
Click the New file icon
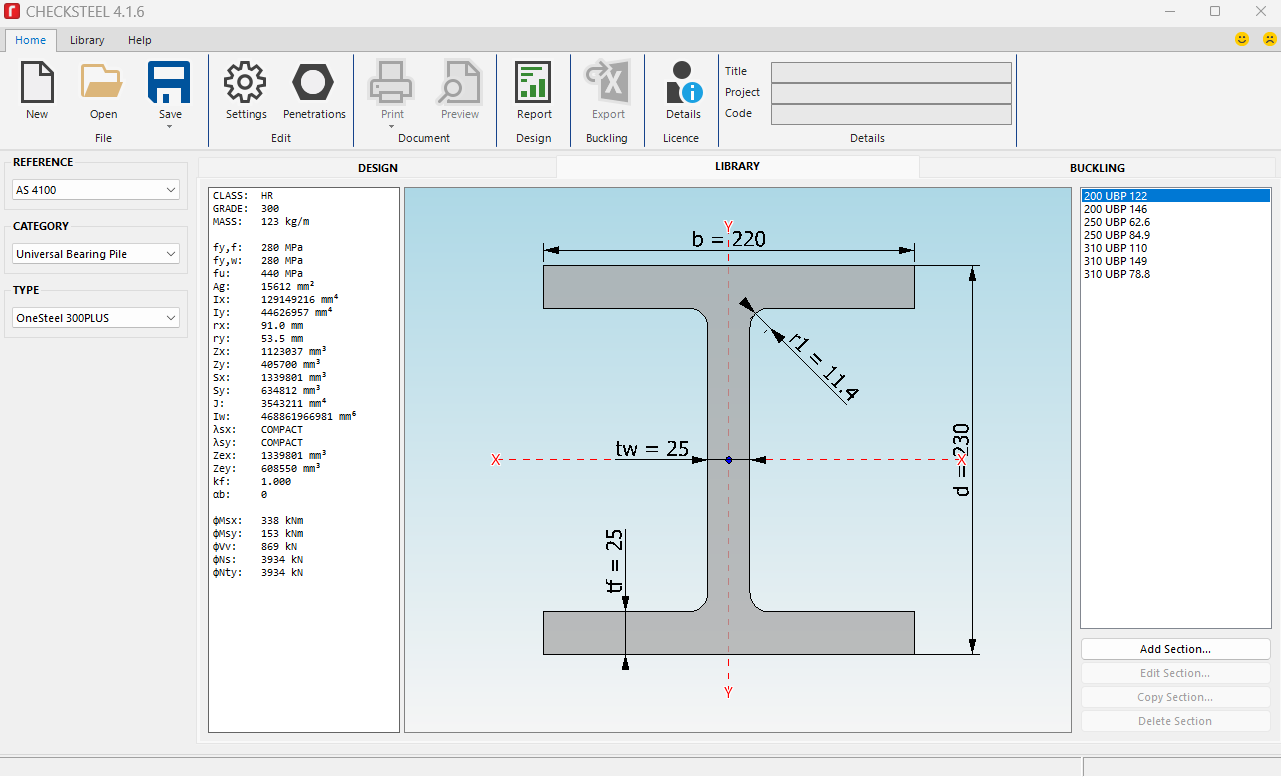(37, 83)
